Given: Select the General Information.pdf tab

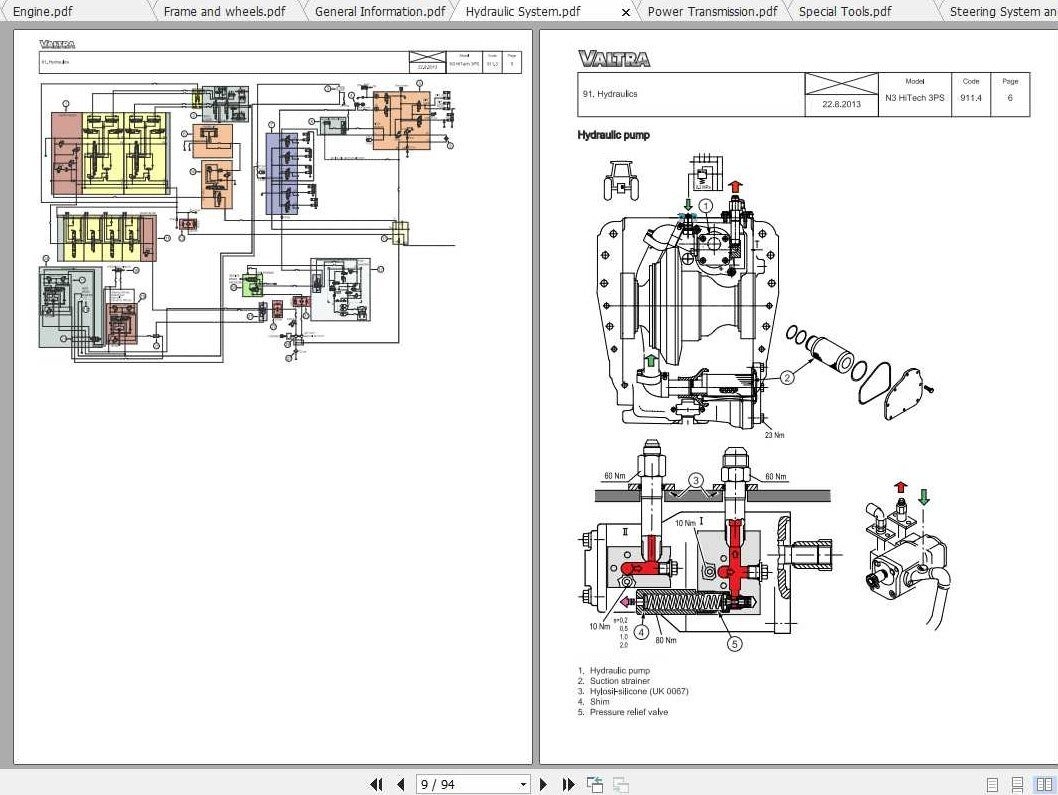Looking at the screenshot, I should (x=380, y=11).
